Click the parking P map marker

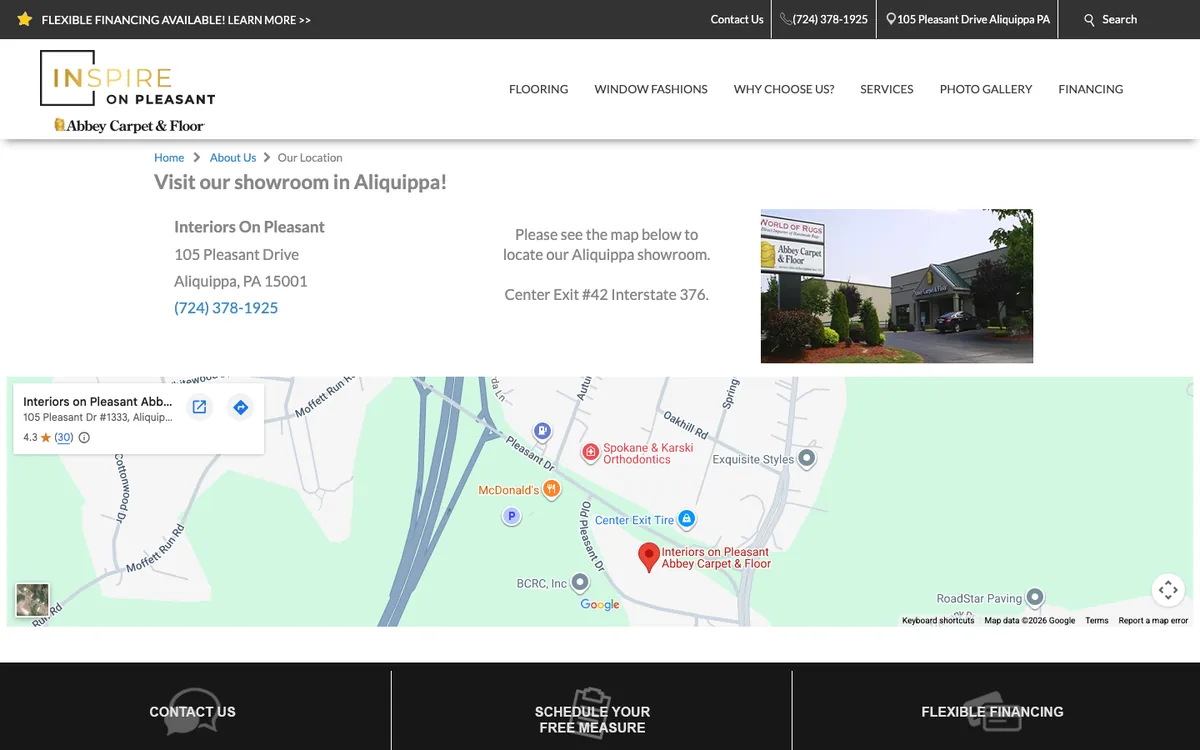(x=511, y=516)
